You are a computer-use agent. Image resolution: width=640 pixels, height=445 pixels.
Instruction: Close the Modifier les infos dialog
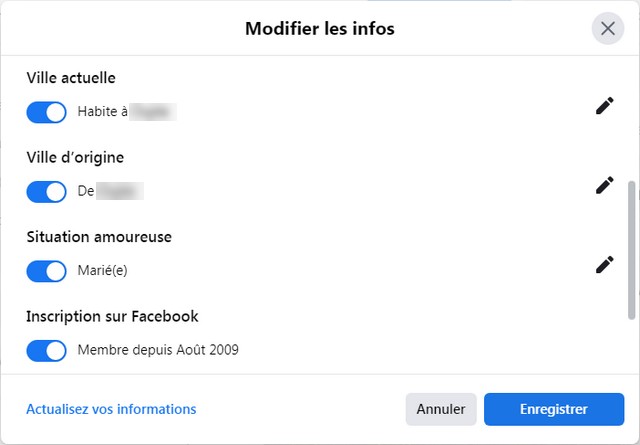(608, 29)
